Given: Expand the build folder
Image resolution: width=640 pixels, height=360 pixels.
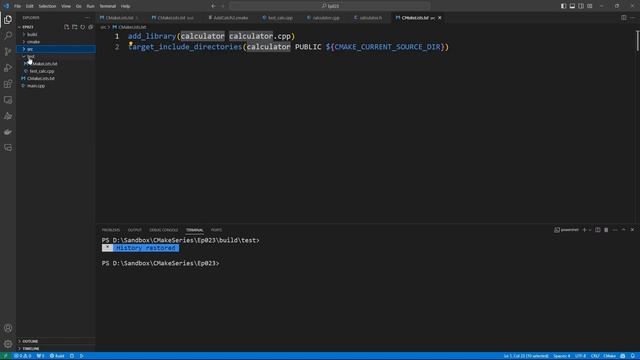Looking at the screenshot, I should click(56, 34).
